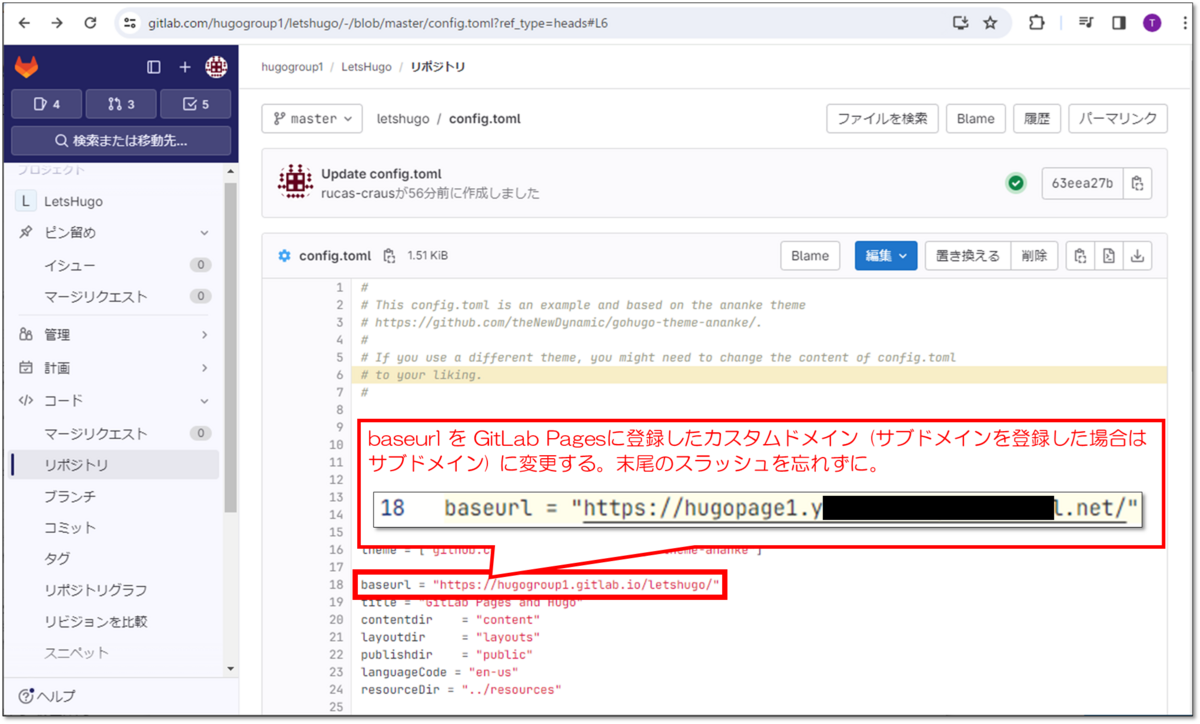Click line number 18 in the code
The image size is (1200, 724).
pos(336,585)
